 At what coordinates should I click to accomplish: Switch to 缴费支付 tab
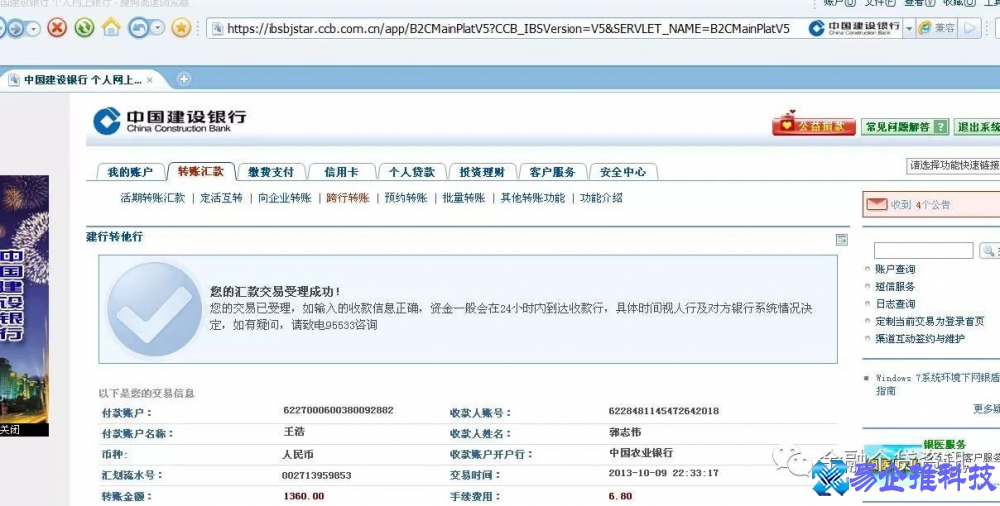tap(271, 172)
